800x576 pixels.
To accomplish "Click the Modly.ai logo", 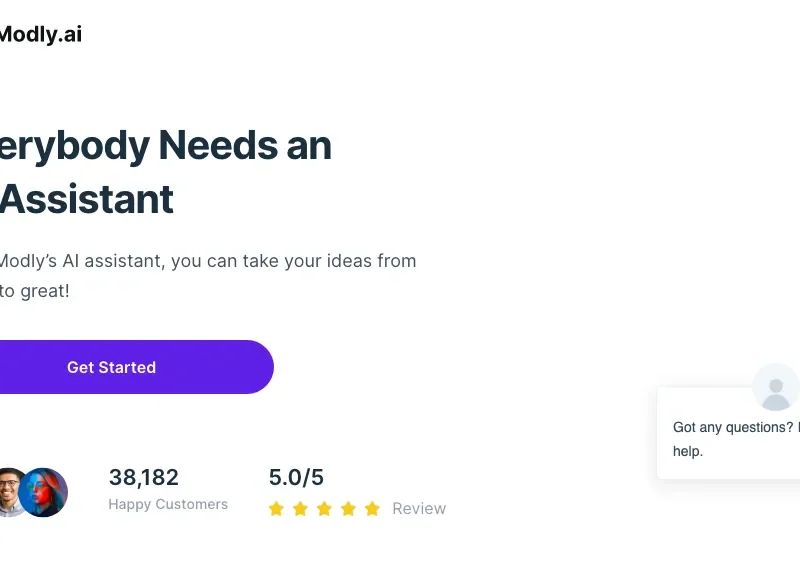I will [40, 34].
